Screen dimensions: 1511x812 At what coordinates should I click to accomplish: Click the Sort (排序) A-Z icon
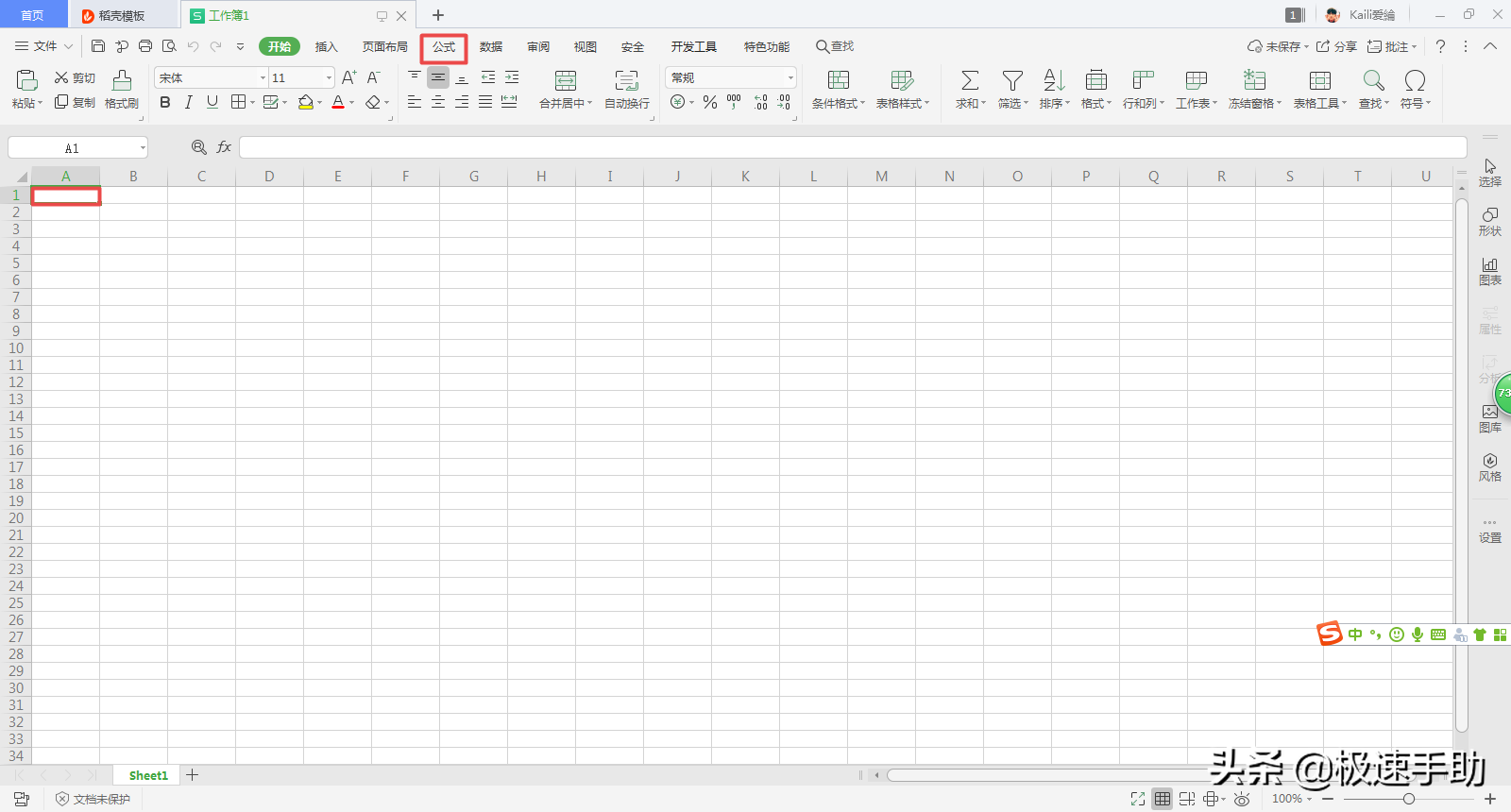pyautogui.click(x=1054, y=80)
